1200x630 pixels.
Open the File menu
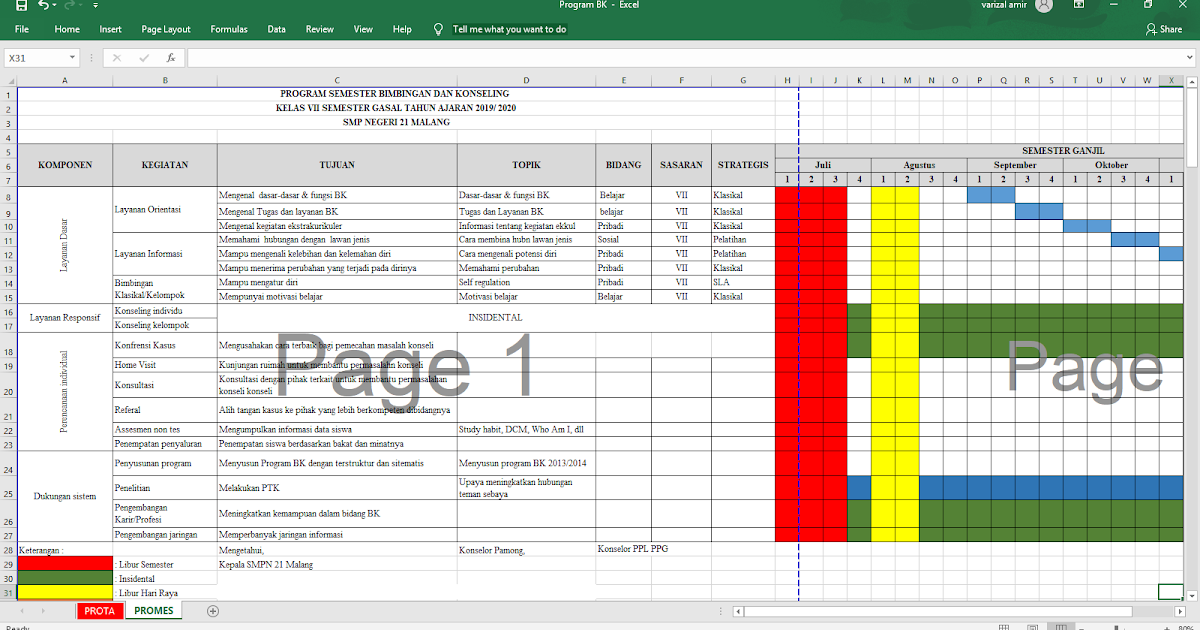tap(22, 29)
